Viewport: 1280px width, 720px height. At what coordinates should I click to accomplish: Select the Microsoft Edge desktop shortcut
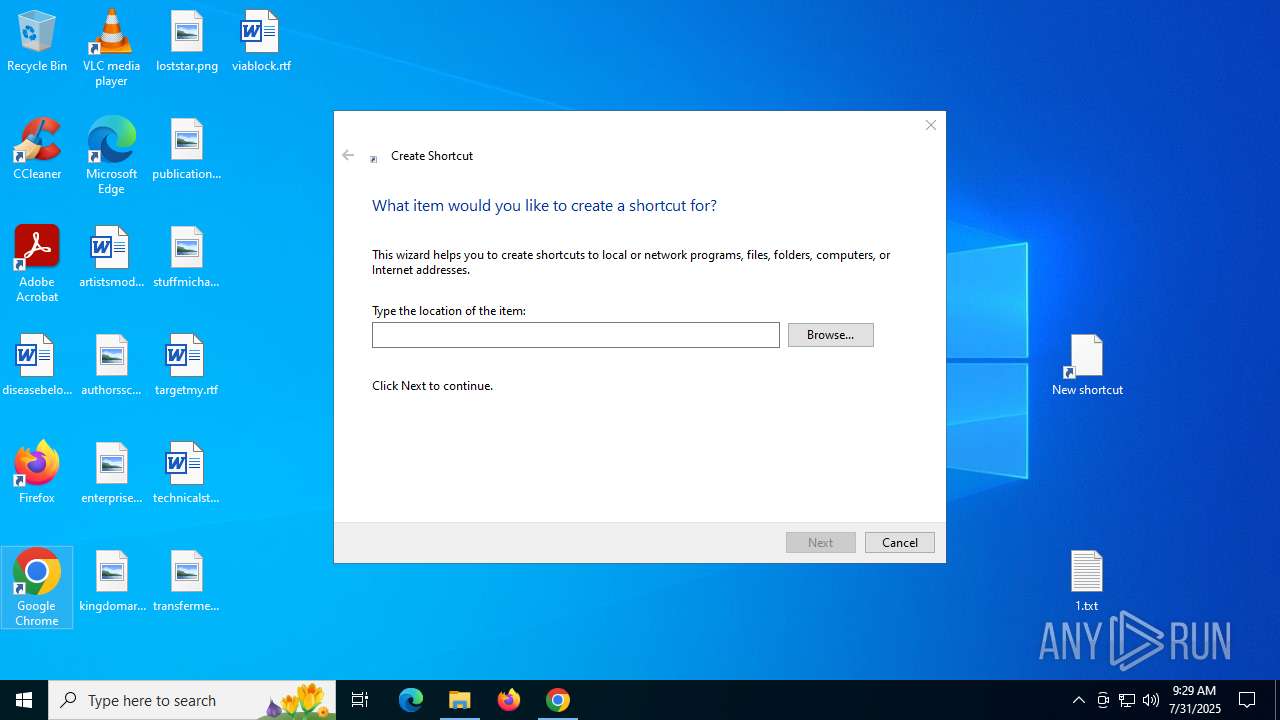pos(111,156)
